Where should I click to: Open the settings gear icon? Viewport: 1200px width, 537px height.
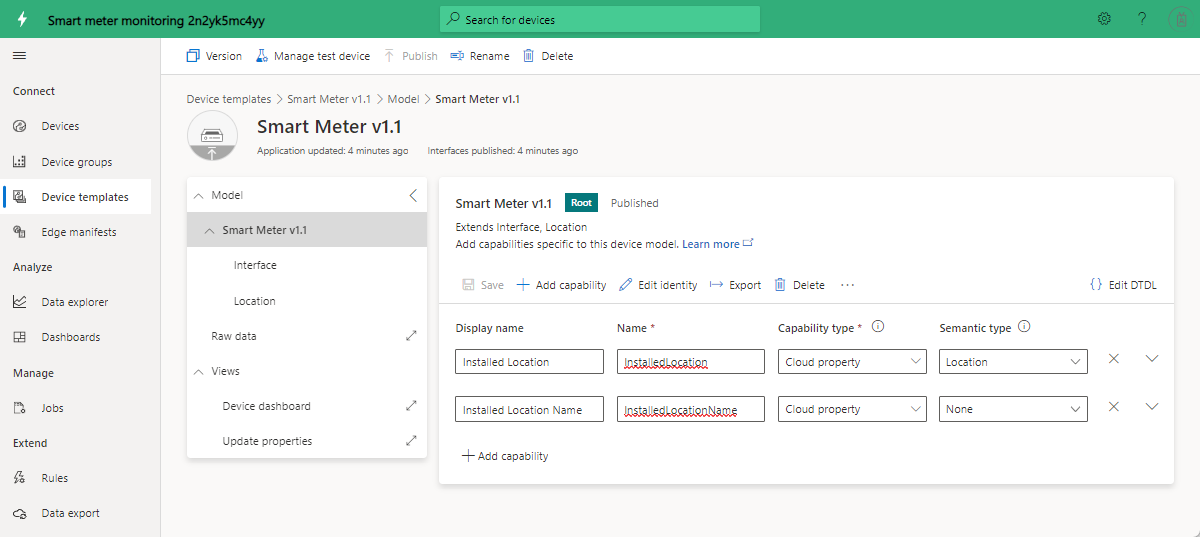click(x=1104, y=19)
